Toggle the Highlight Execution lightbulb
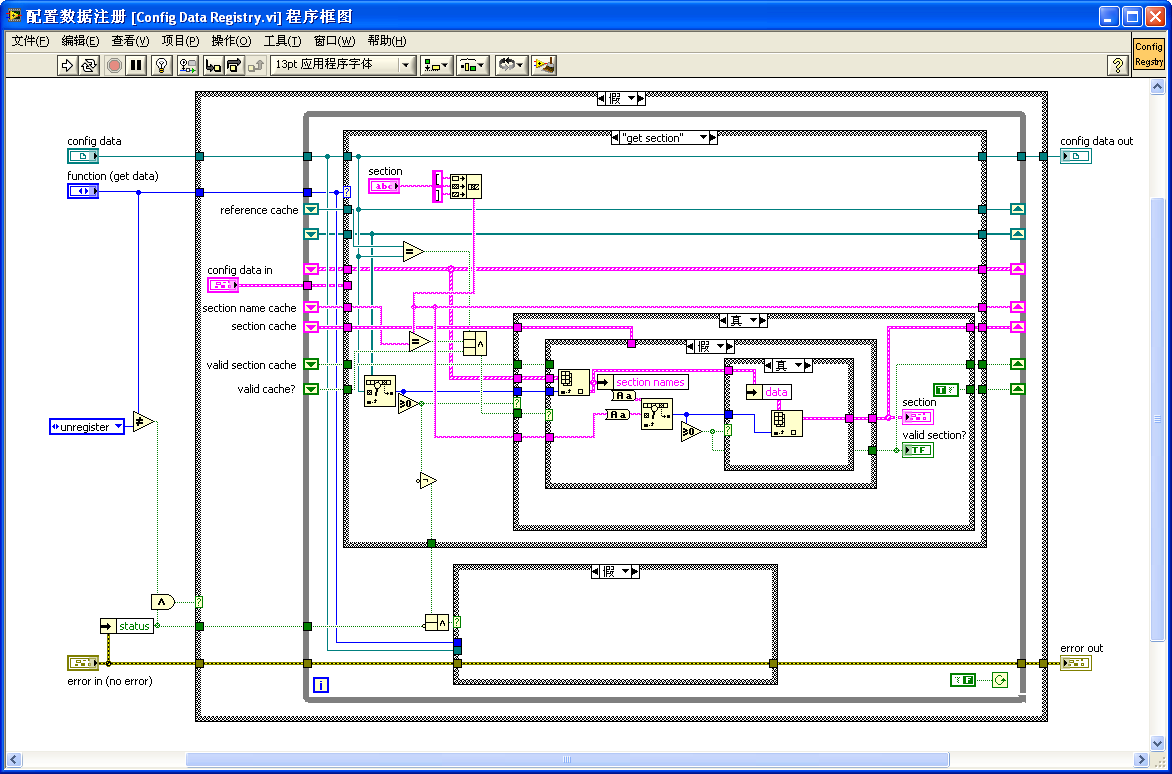 160,65
